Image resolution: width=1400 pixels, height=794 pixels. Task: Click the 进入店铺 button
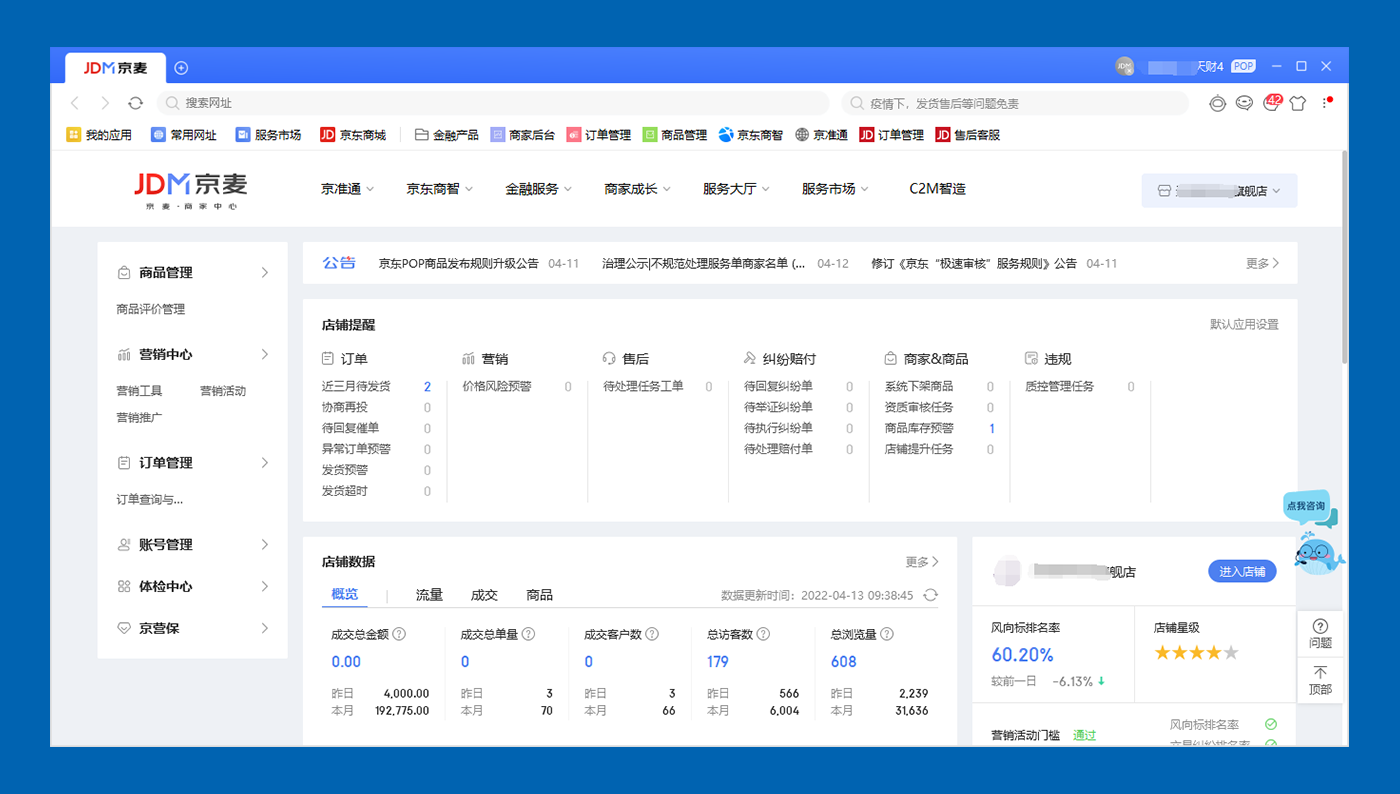(1242, 571)
